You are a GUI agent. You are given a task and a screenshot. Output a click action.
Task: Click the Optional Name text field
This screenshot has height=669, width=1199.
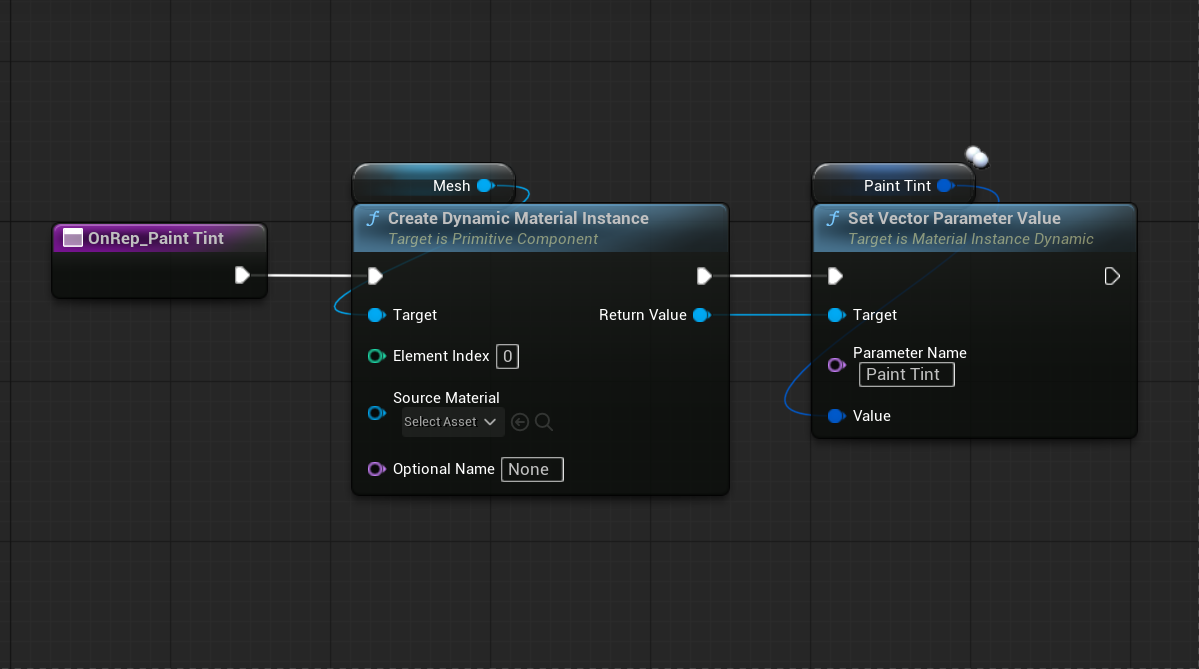[531, 470]
